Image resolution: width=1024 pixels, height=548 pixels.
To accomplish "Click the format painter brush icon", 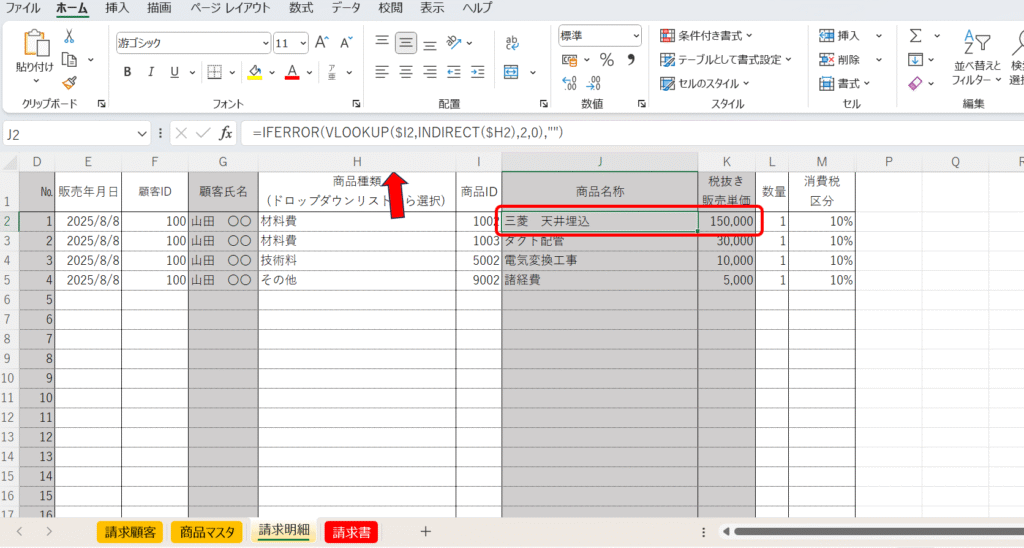I will (69, 83).
